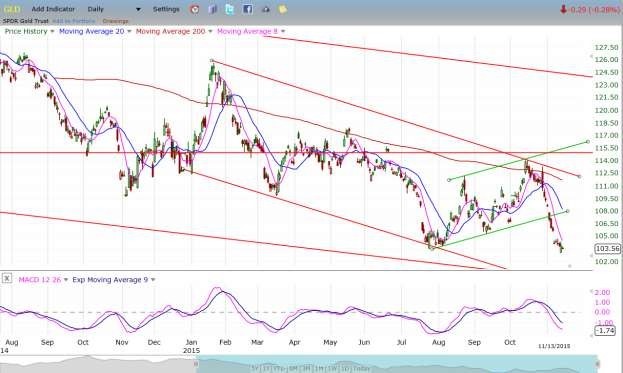Click the GLD ticker symbol logo
Screen dimensions: 623x373
click(12, 9)
